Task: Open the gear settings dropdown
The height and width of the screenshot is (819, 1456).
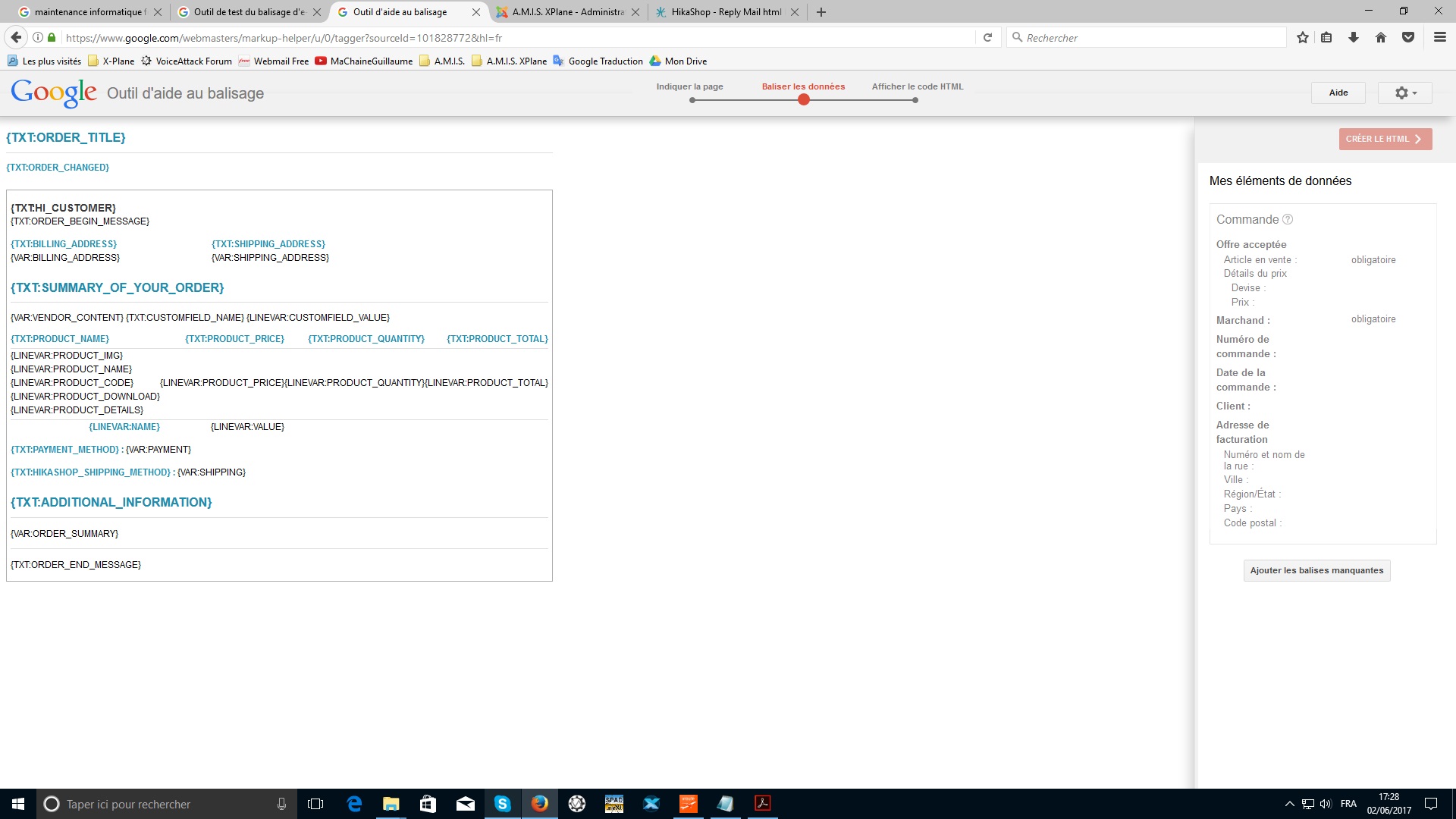Action: (1405, 93)
